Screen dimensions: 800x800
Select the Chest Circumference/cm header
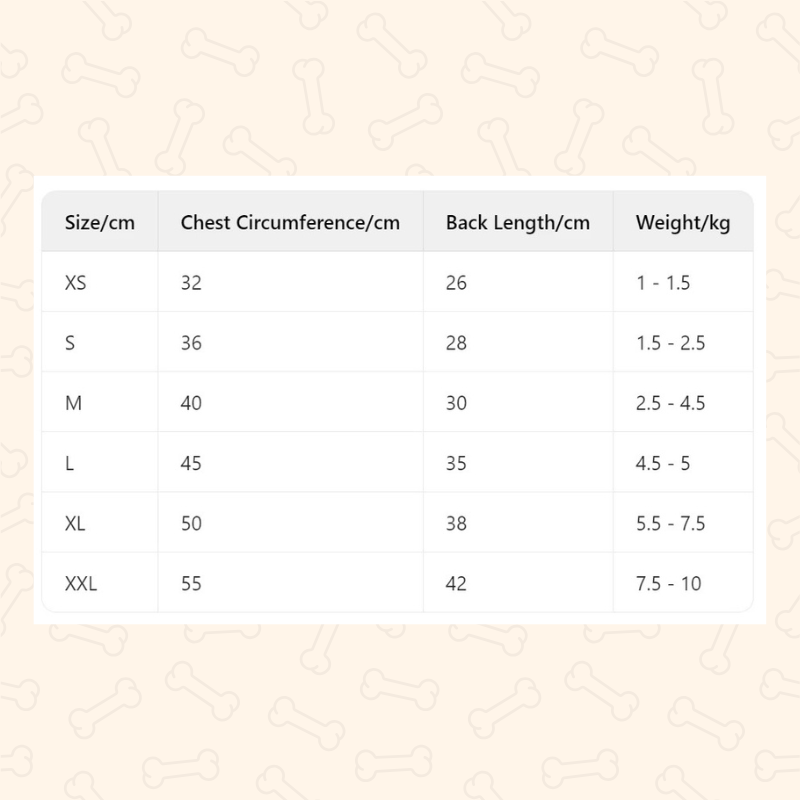click(x=290, y=222)
